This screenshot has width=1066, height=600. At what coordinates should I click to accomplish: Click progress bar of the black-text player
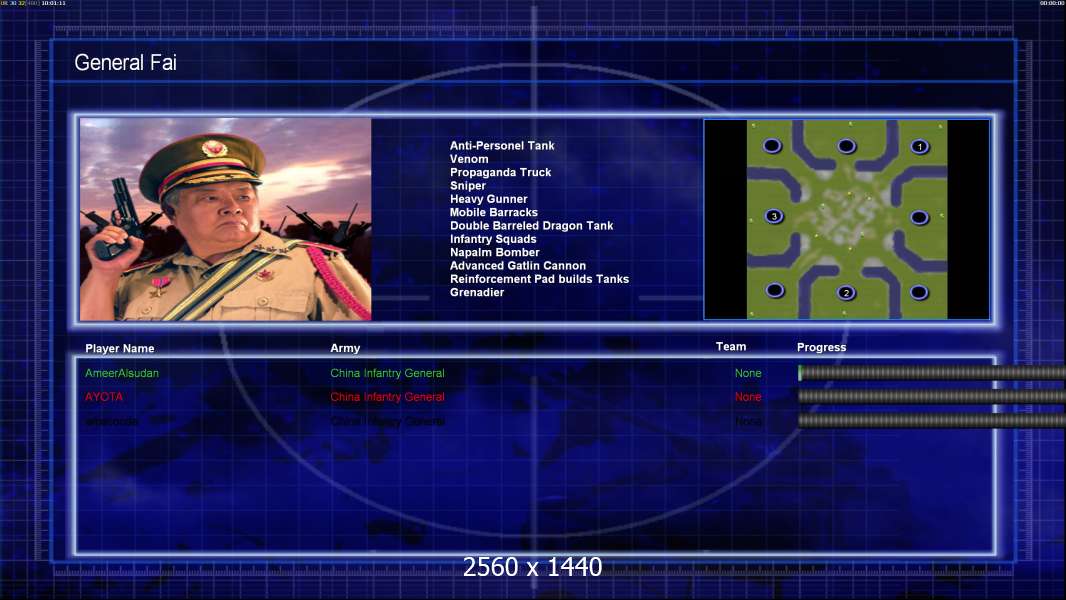point(931,421)
